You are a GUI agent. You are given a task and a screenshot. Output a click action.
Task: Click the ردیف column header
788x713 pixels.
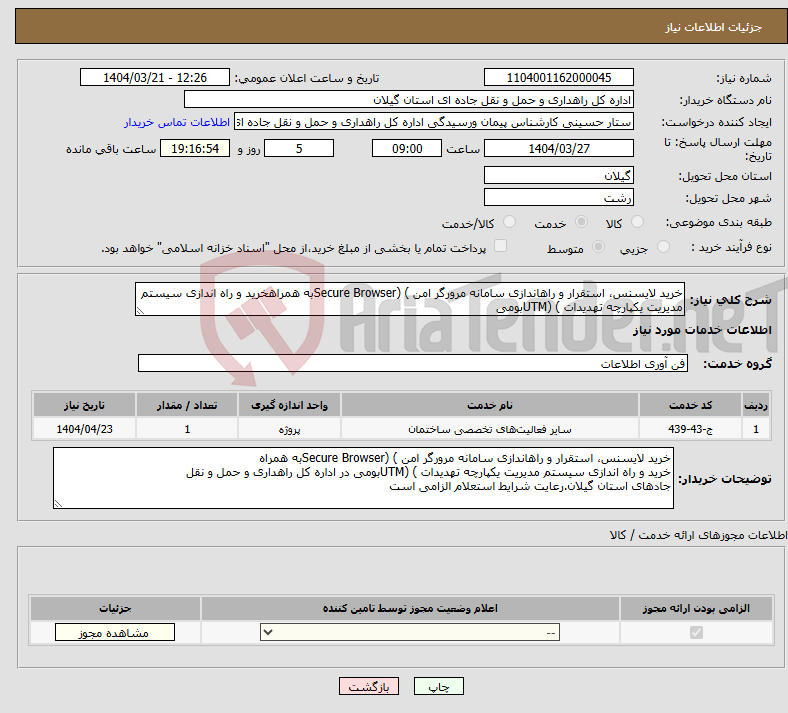(x=756, y=405)
